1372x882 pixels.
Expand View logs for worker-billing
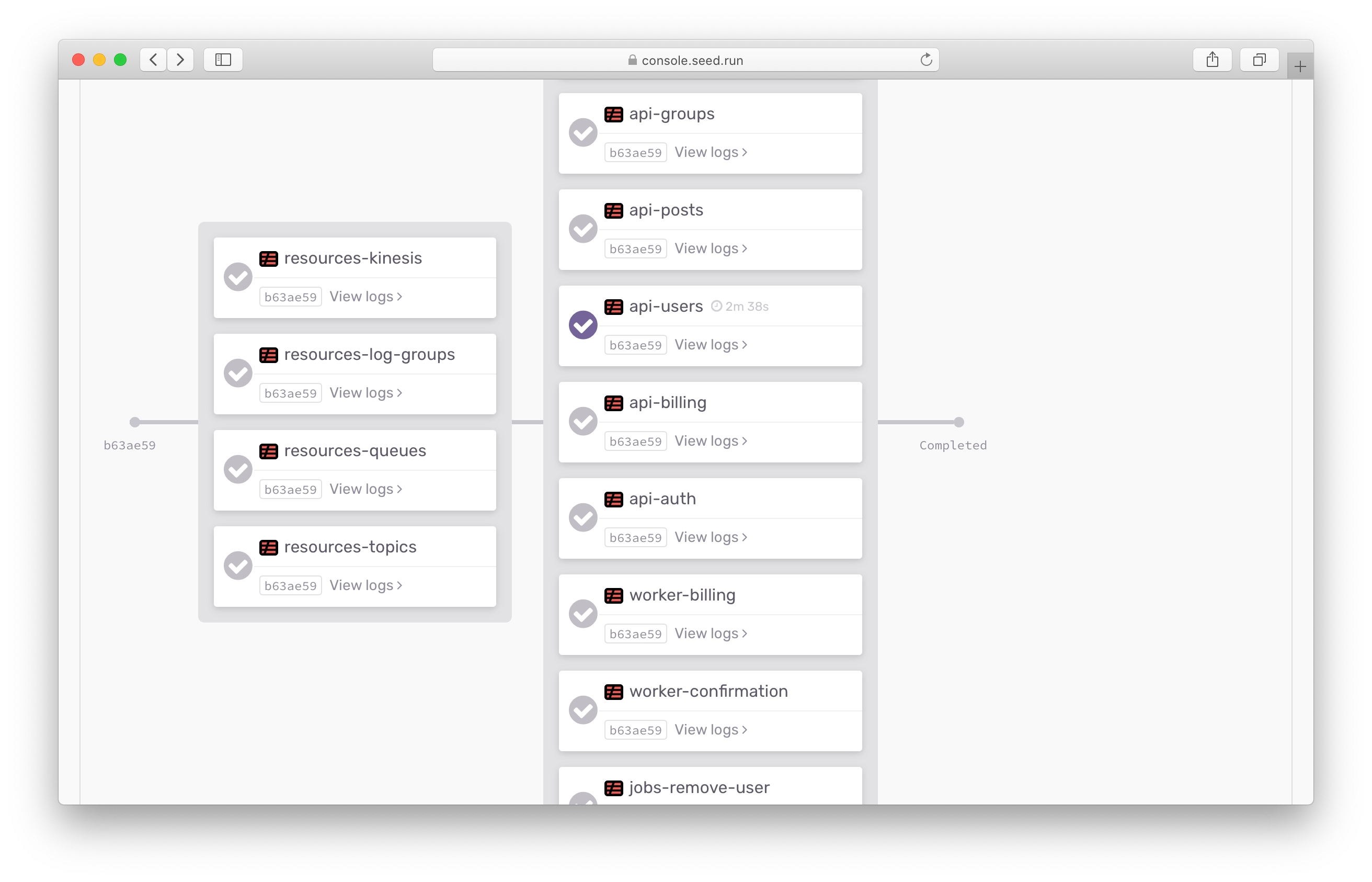711,634
